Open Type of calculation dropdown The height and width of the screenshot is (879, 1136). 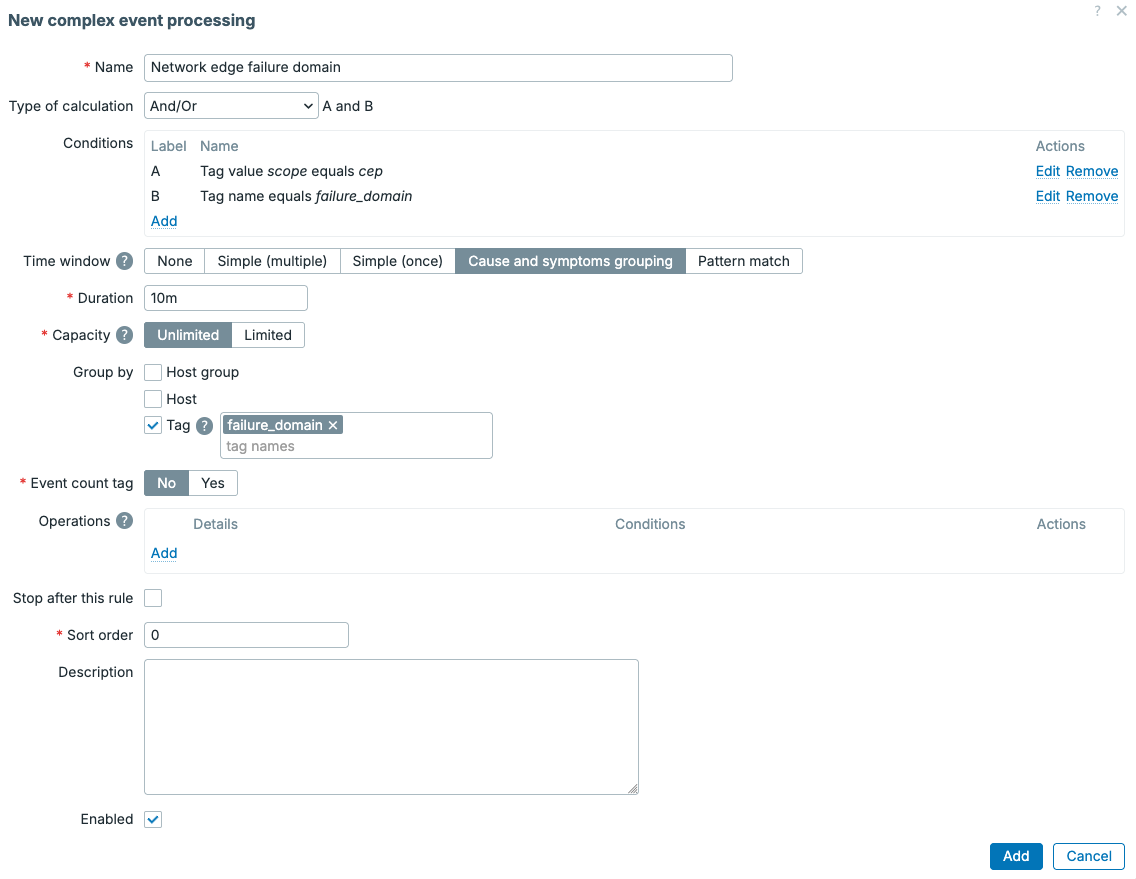point(231,106)
